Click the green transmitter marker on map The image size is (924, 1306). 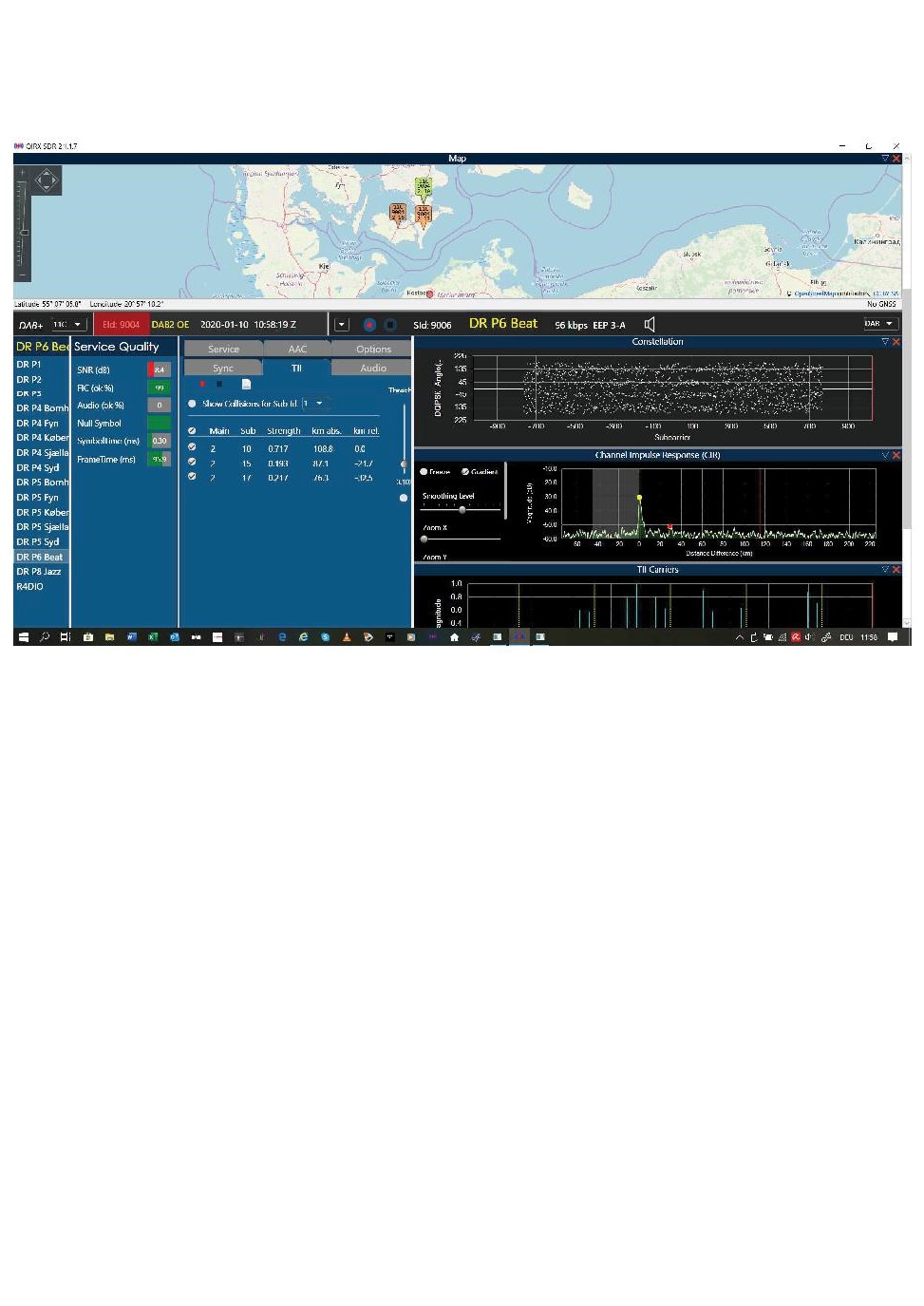coord(424,185)
